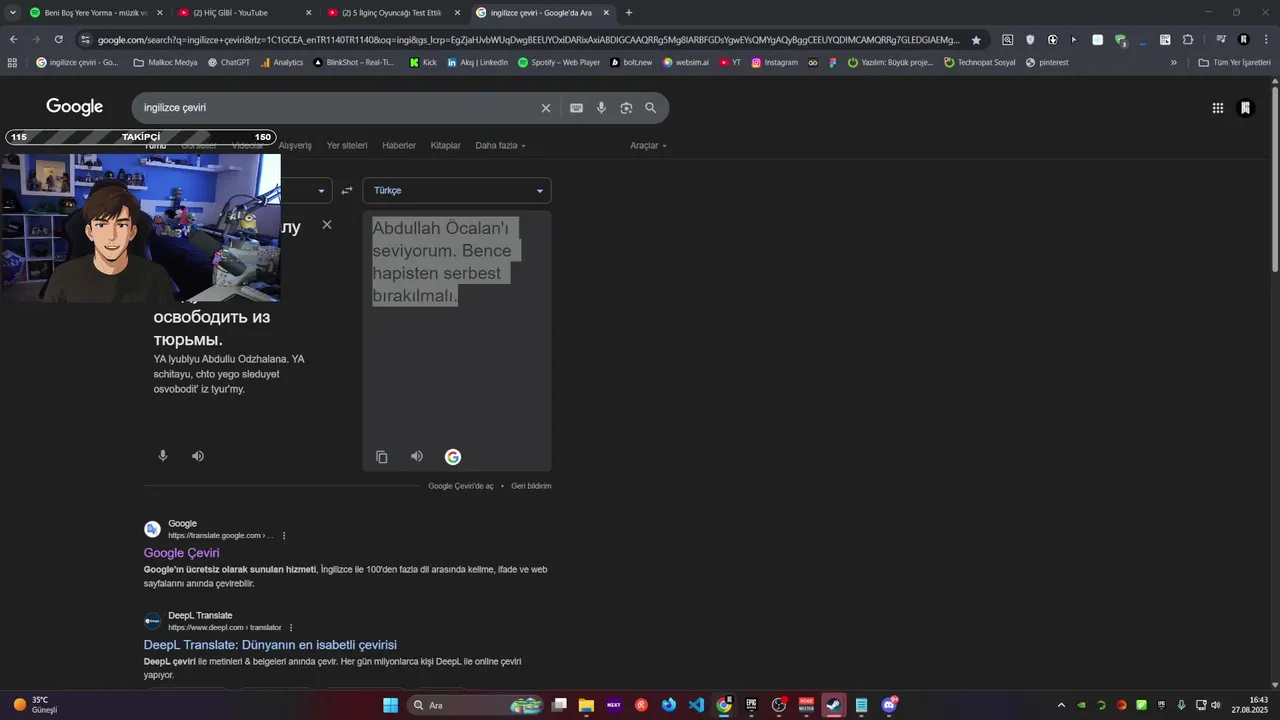Swap translation languages with the arrows icon
This screenshot has height=720, width=1280.
point(347,190)
